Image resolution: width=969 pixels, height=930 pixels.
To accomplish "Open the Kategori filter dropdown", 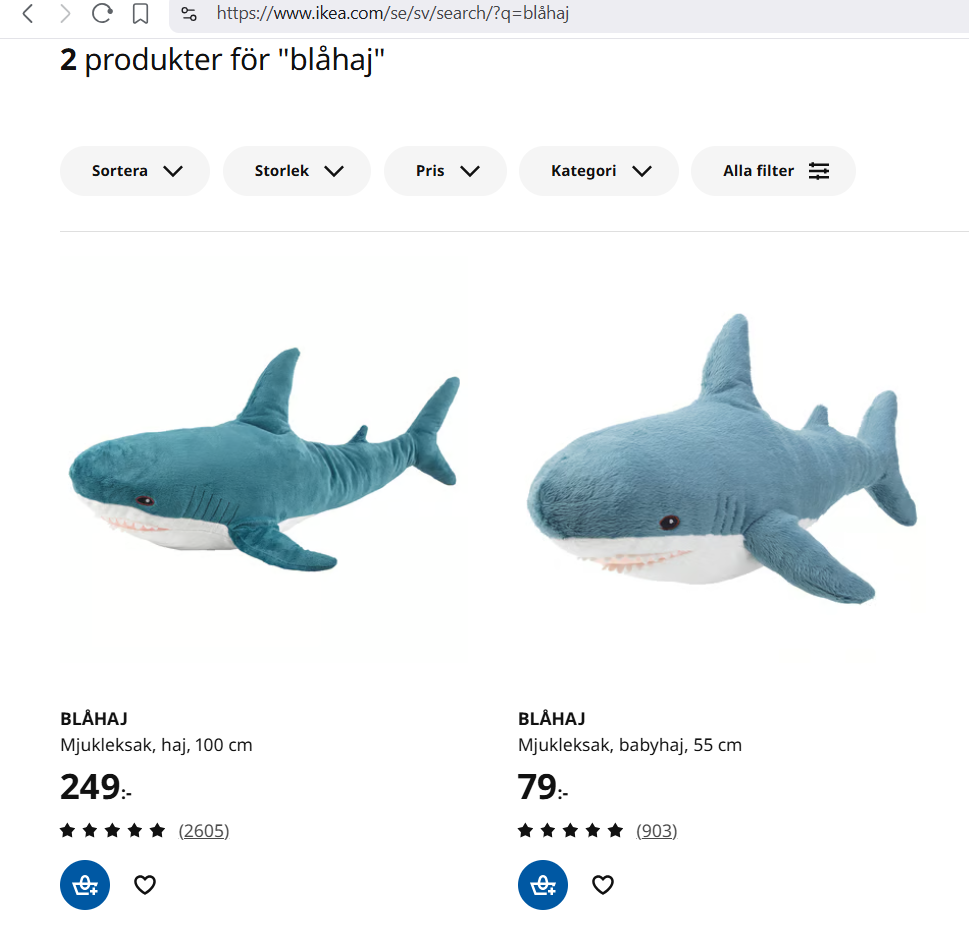I will click(x=599, y=171).
